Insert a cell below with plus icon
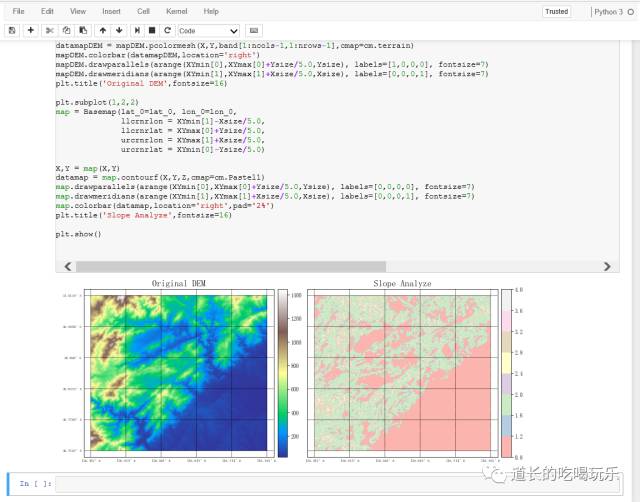 pos(31,31)
